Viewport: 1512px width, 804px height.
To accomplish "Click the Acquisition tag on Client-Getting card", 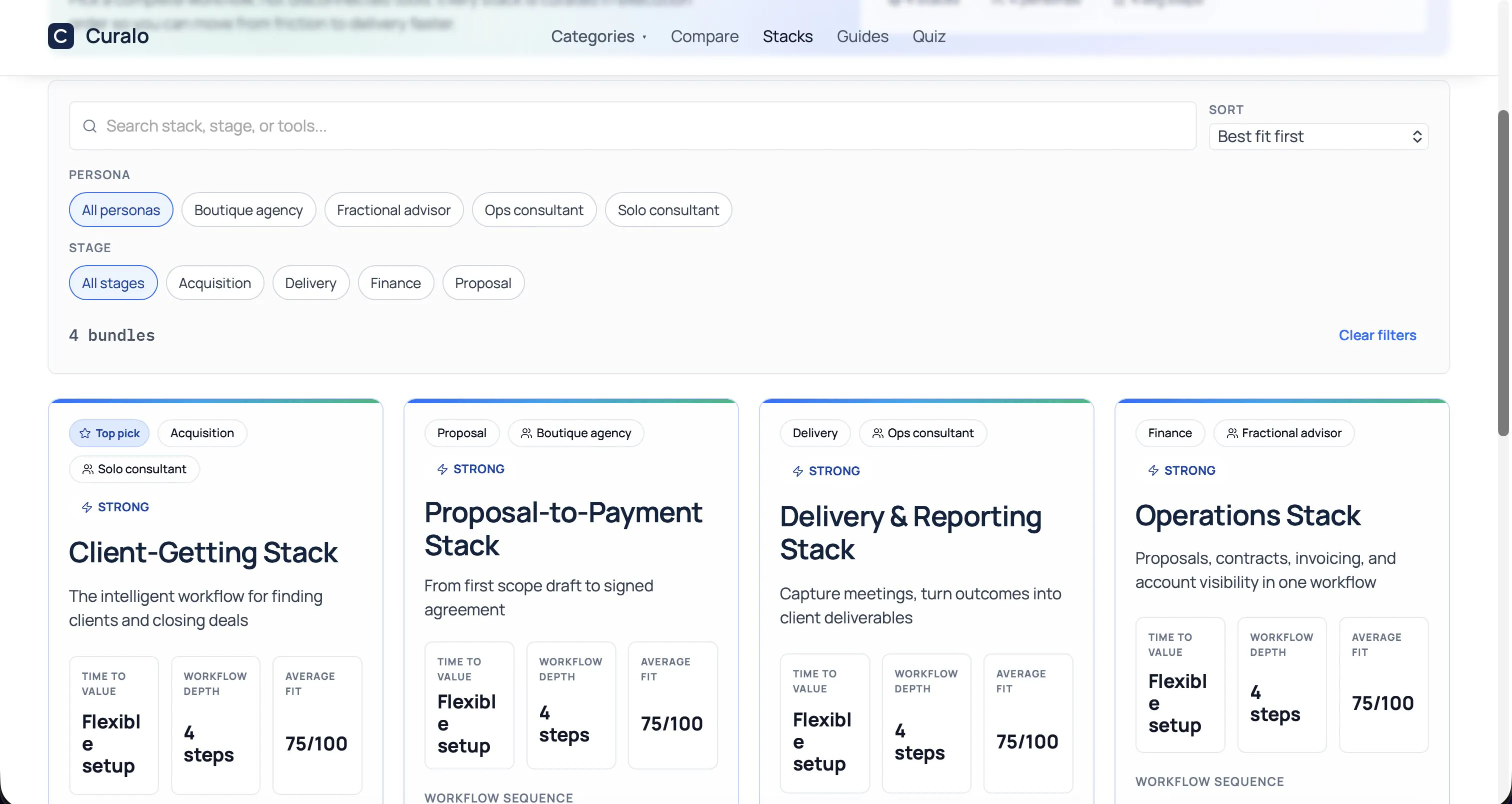I will (202, 433).
